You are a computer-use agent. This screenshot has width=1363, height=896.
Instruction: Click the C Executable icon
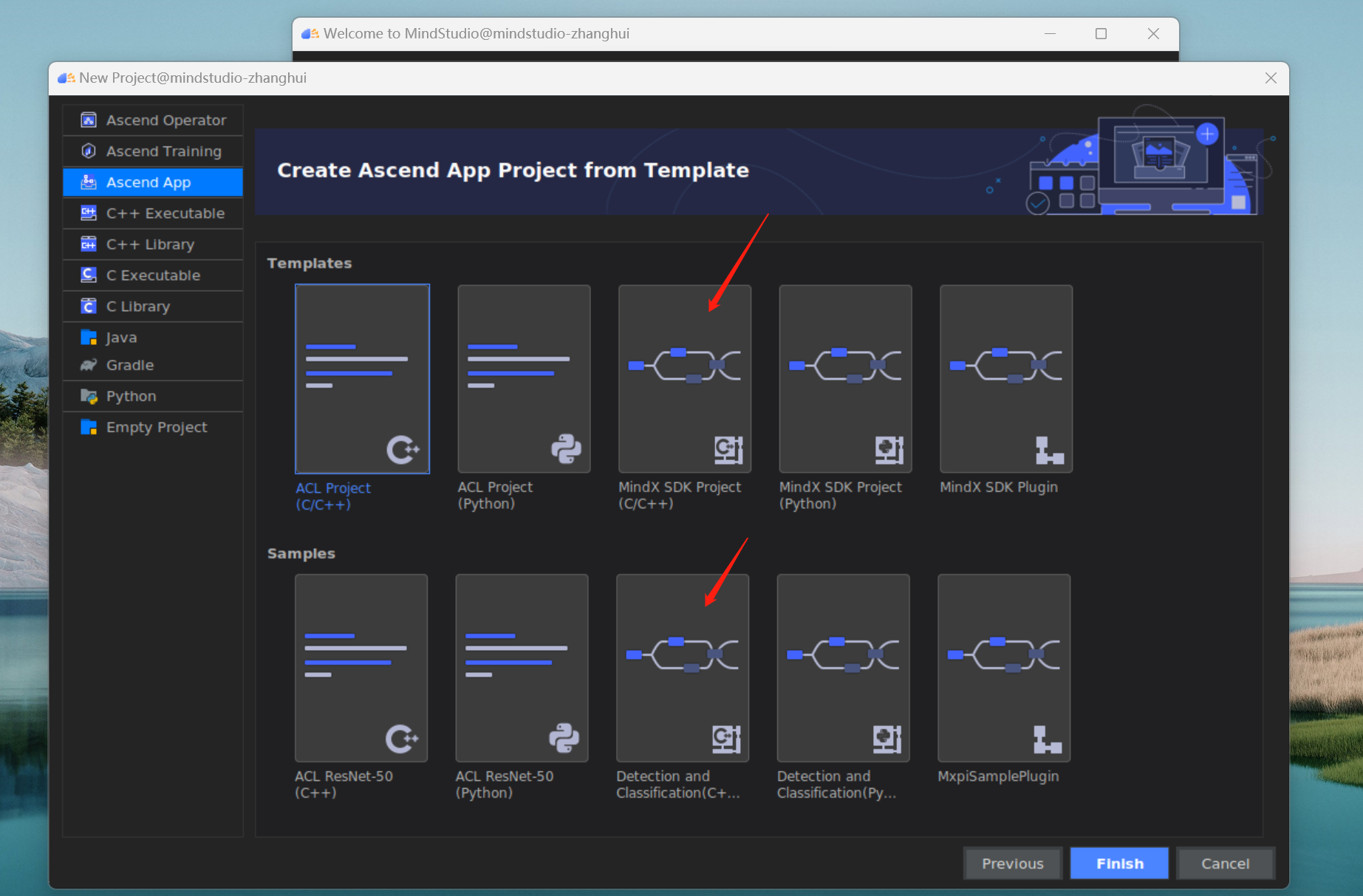[x=89, y=275]
